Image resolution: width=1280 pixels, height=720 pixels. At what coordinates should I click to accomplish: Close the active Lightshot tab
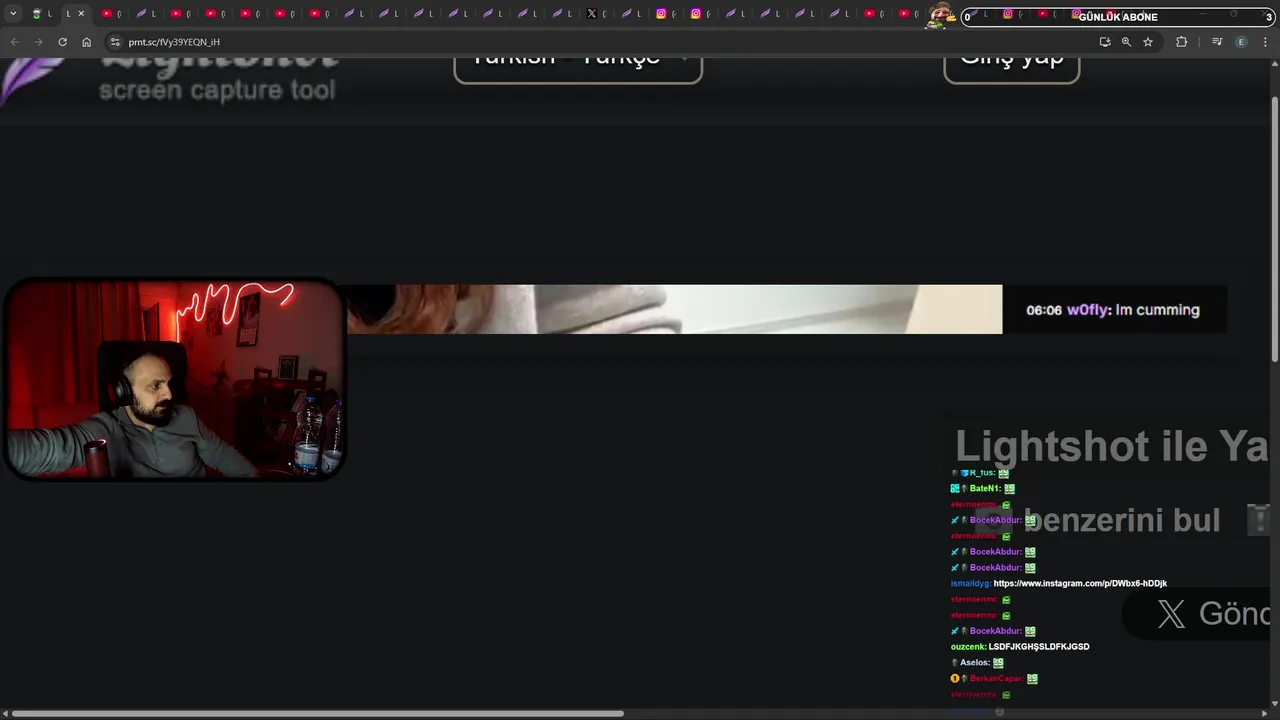click(81, 14)
